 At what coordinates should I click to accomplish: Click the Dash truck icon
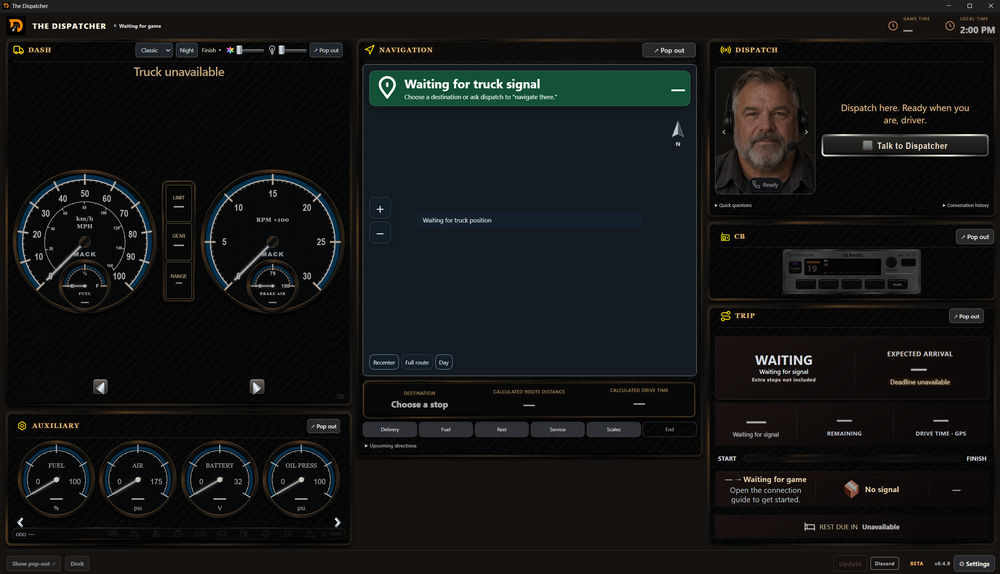(x=18, y=50)
